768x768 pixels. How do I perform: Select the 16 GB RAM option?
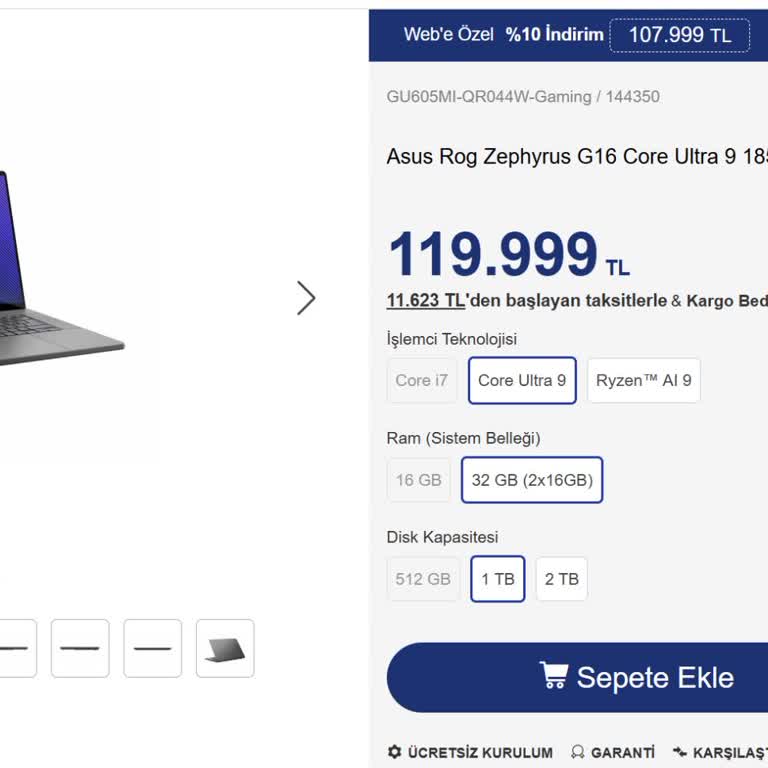[x=419, y=480]
